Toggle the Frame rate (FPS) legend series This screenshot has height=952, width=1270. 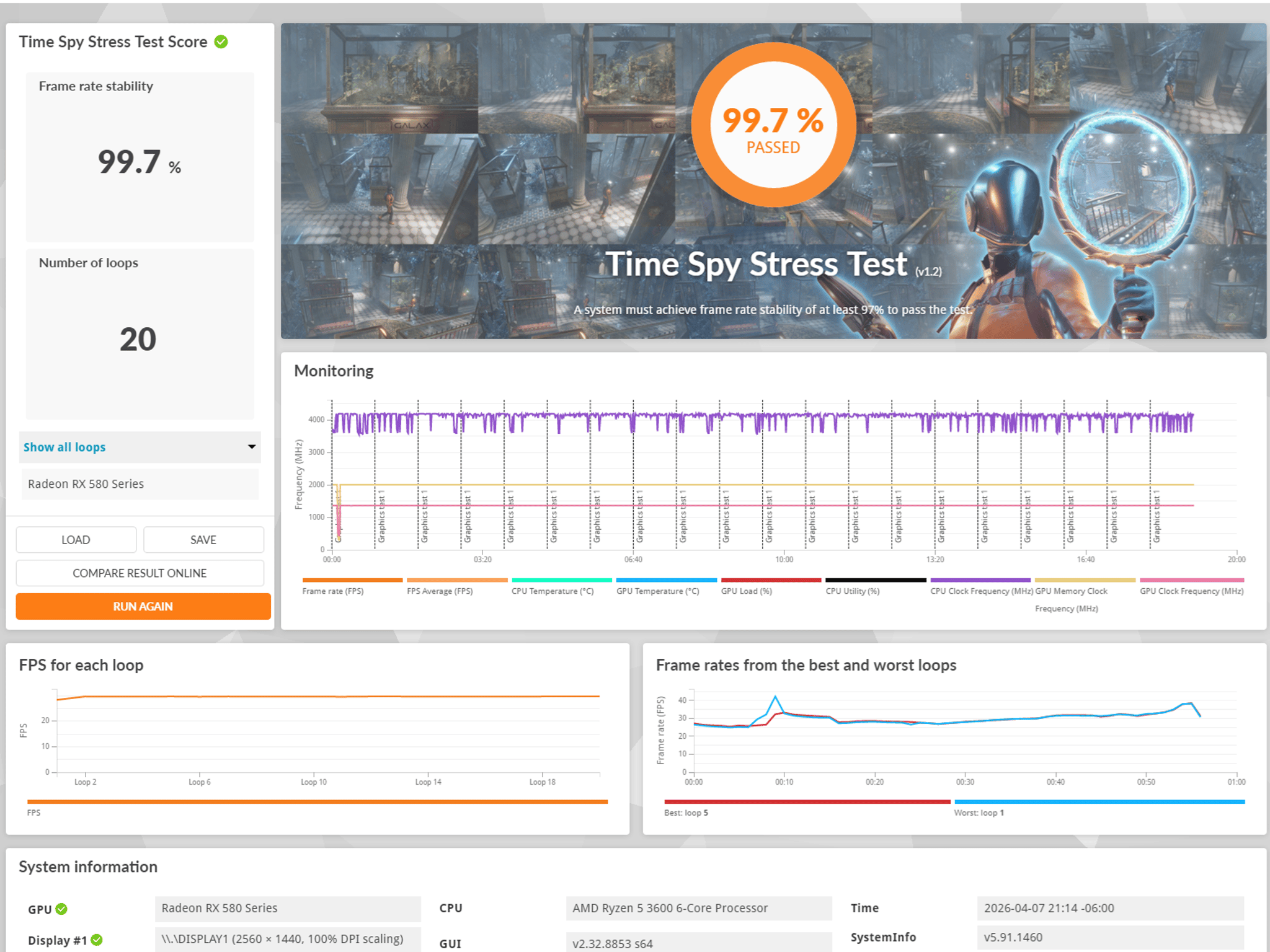click(352, 586)
